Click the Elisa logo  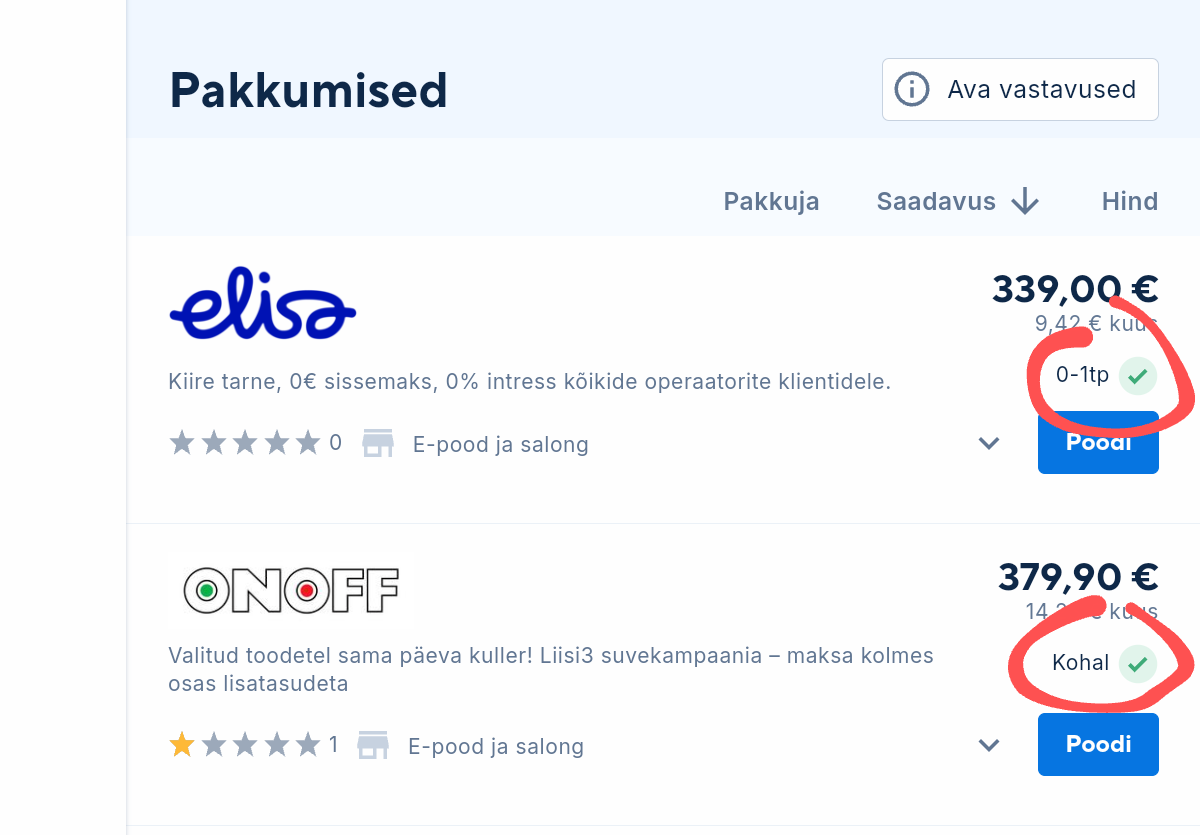tap(263, 302)
